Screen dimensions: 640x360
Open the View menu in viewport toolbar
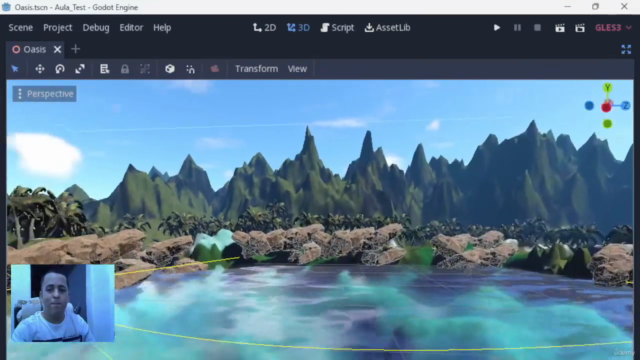pyautogui.click(x=297, y=69)
